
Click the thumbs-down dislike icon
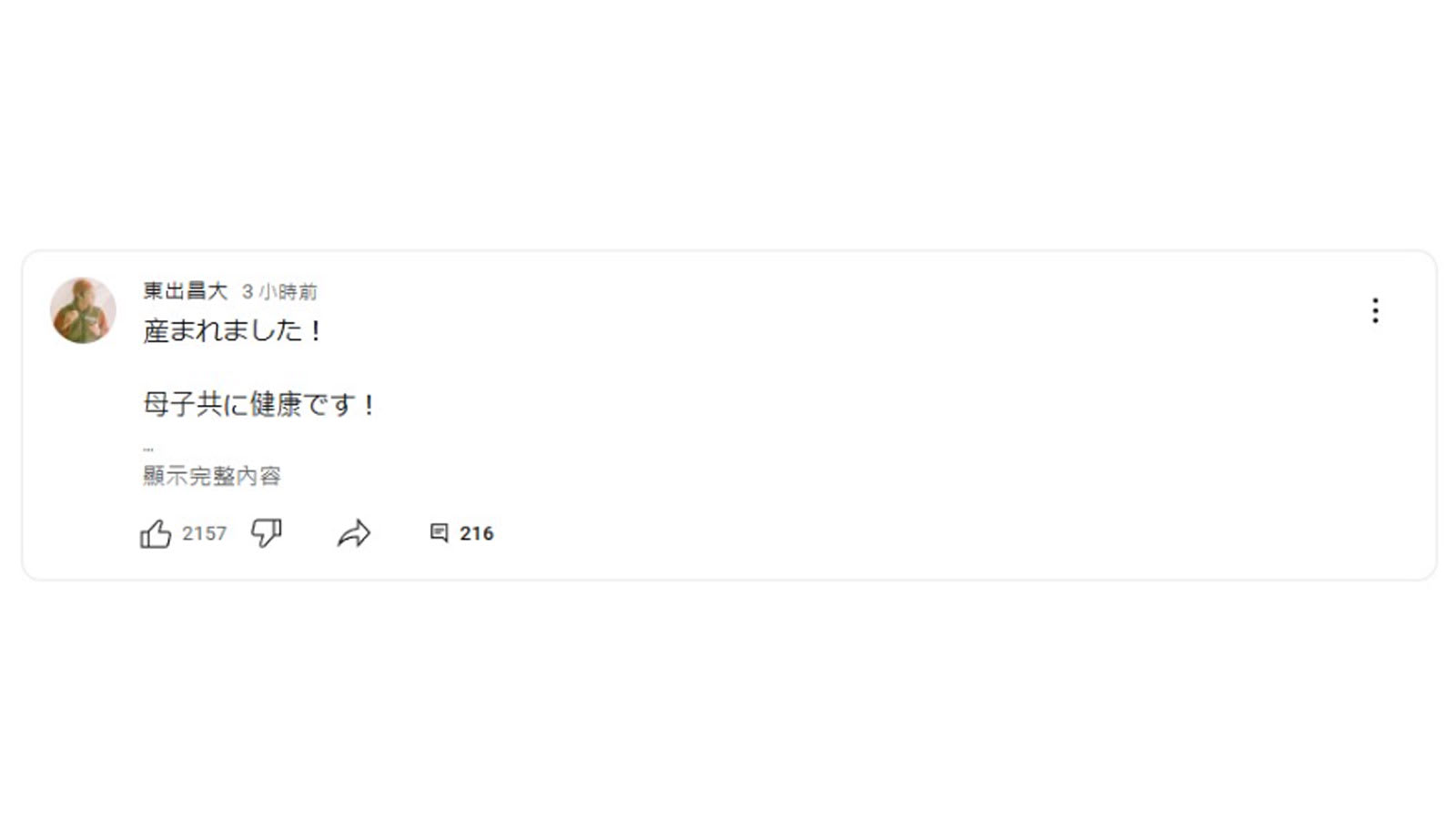266,533
